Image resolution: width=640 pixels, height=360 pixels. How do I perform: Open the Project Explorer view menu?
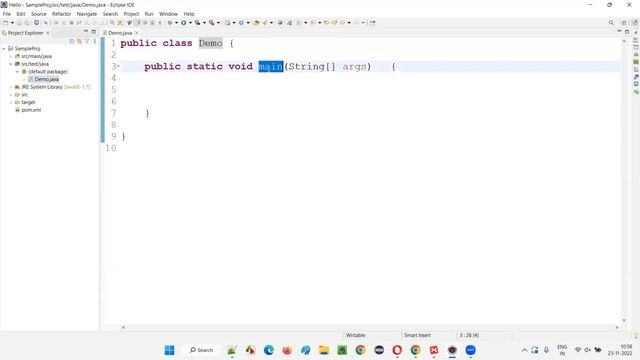click(94, 41)
